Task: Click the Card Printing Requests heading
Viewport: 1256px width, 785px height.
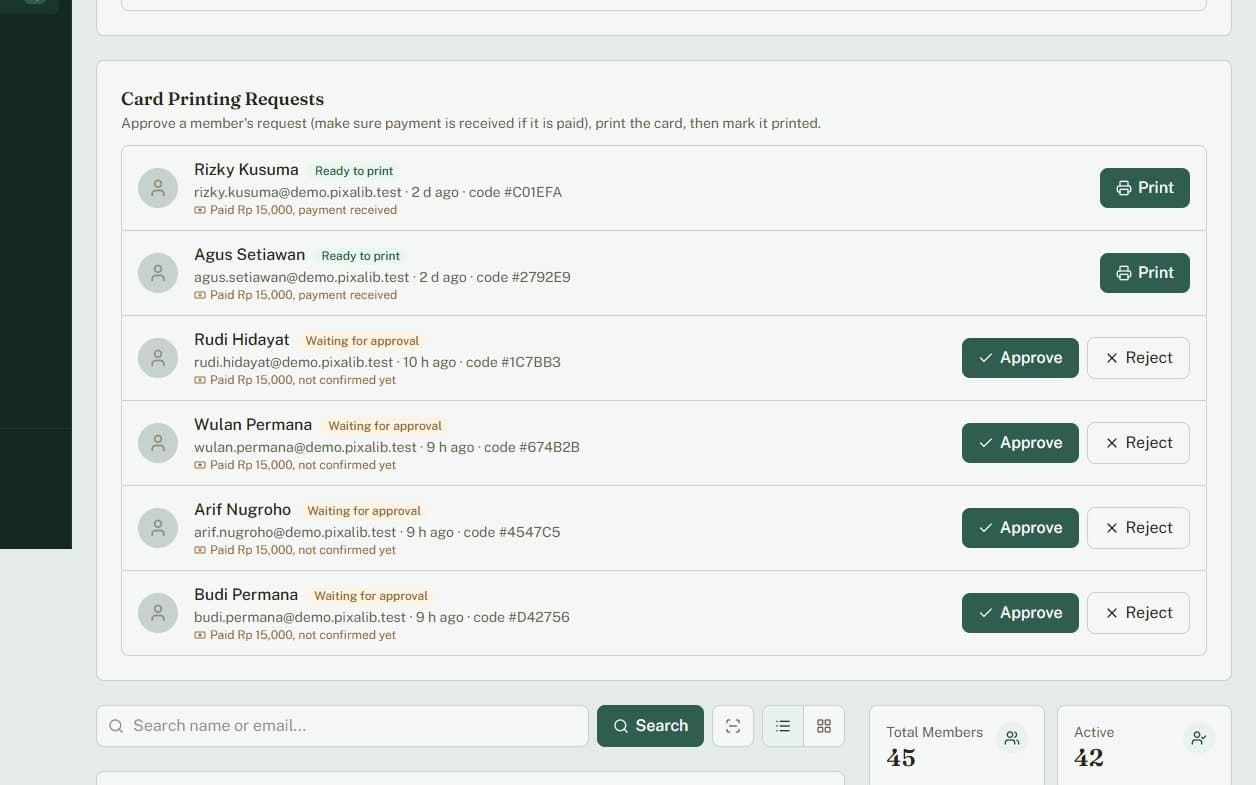Action: click(x=223, y=99)
